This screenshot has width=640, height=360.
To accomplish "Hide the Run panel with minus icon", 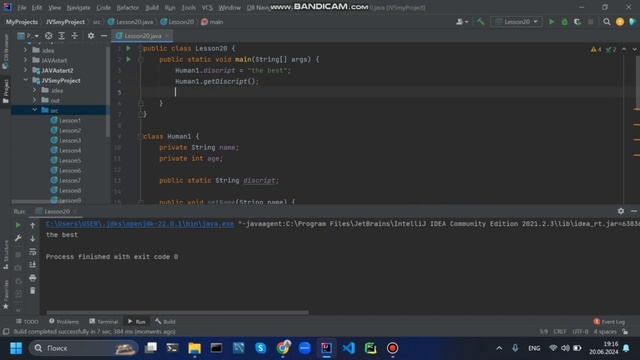I will [x=633, y=211].
